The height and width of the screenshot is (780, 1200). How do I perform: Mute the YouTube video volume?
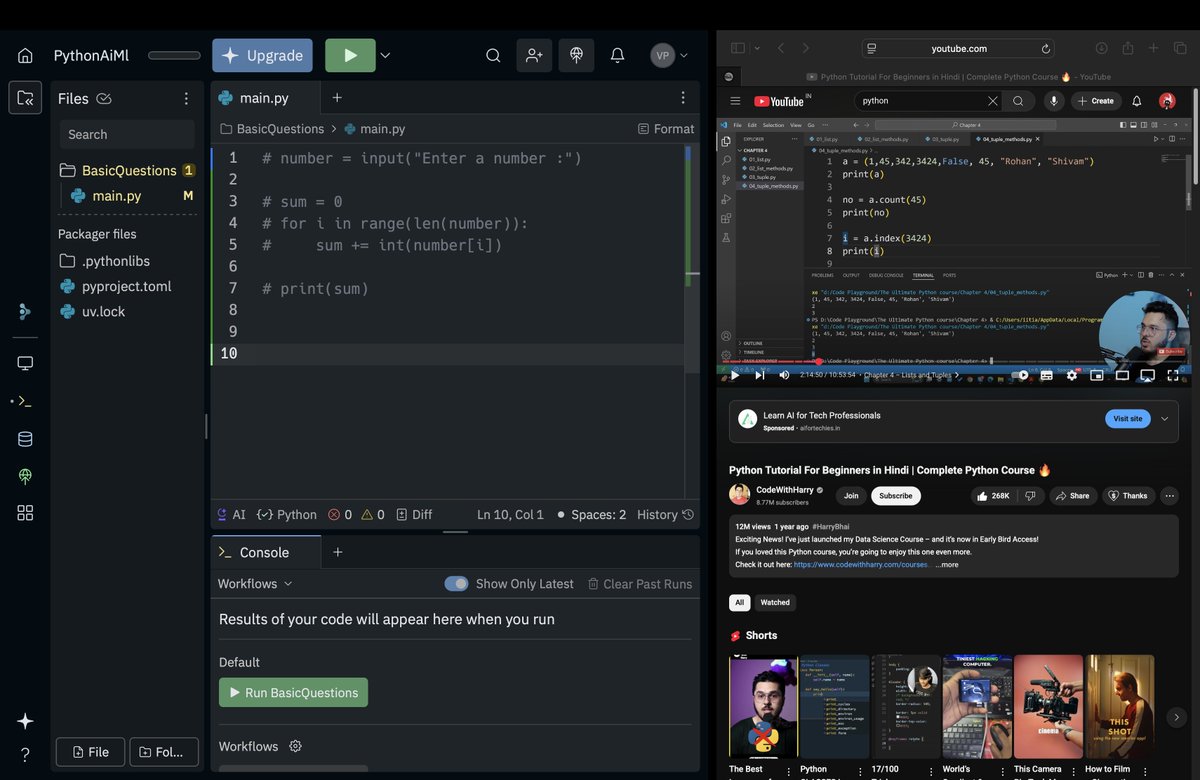tap(784, 375)
